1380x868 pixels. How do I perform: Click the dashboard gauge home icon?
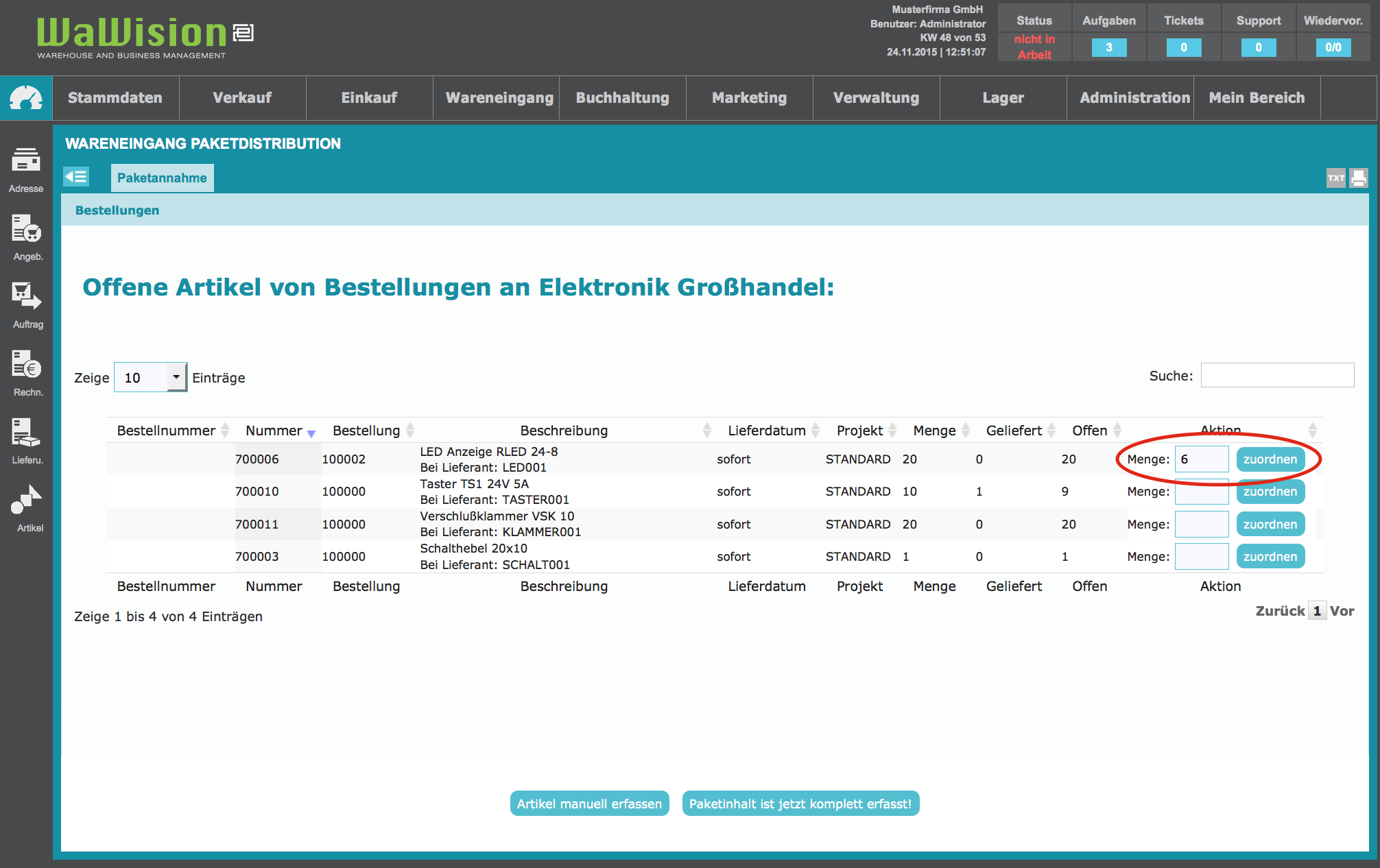pos(26,98)
